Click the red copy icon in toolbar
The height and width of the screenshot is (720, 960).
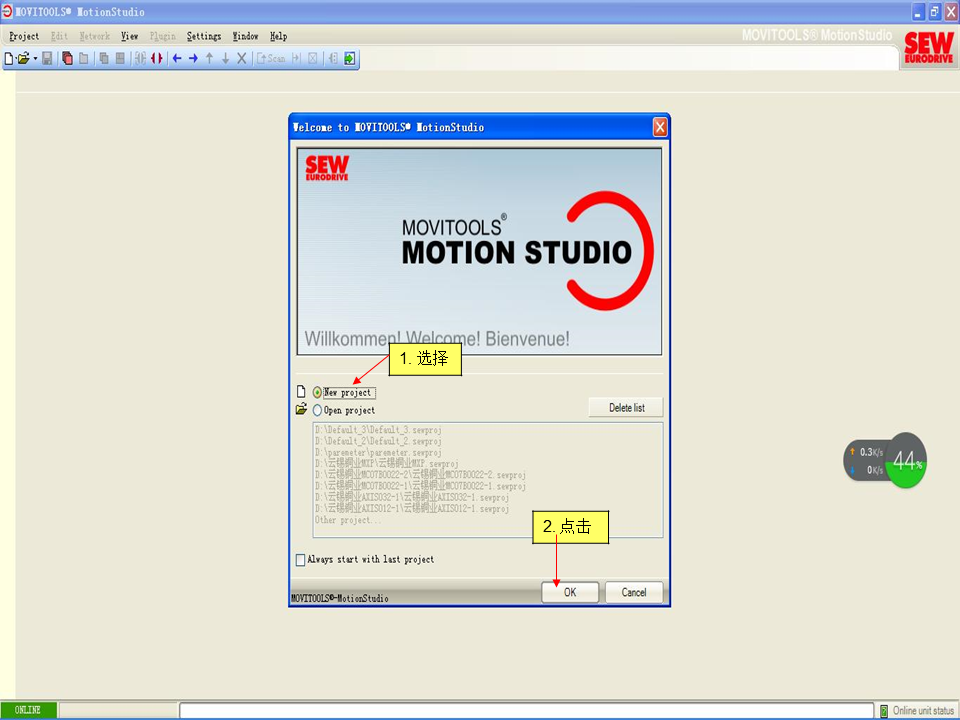(68, 58)
